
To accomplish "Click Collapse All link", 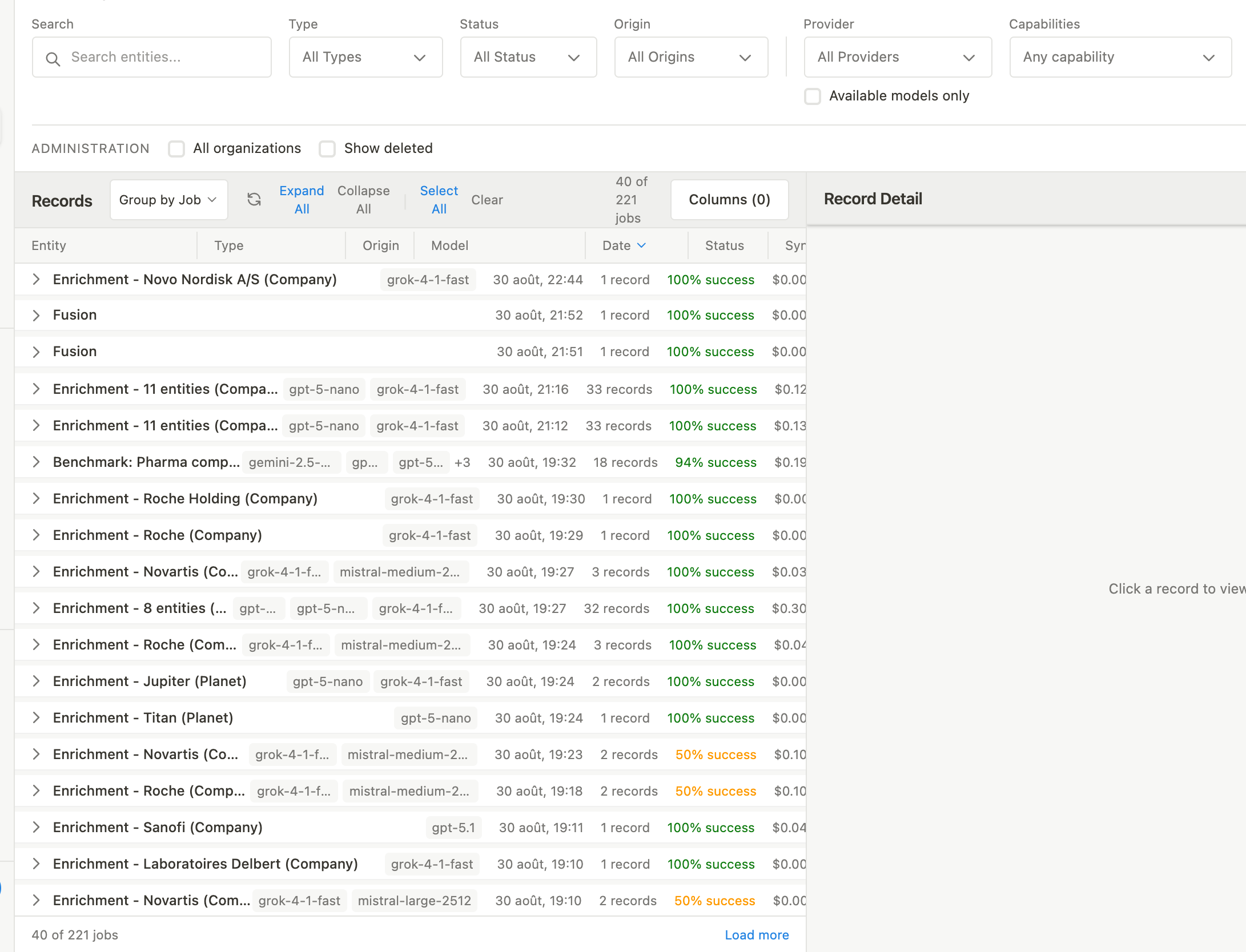I will click(x=364, y=200).
